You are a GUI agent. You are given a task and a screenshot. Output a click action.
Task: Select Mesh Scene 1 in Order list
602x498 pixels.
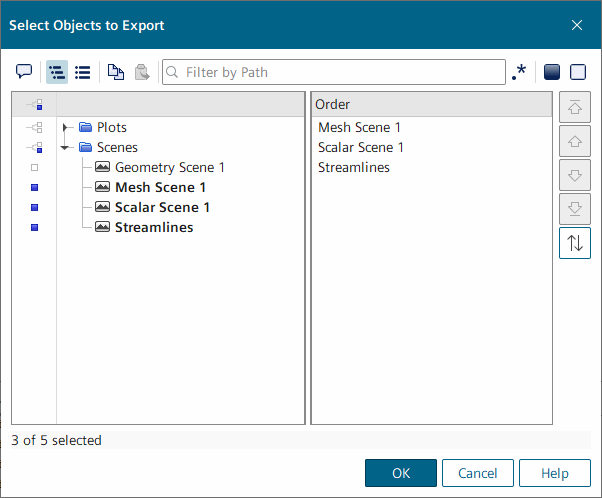click(x=359, y=127)
